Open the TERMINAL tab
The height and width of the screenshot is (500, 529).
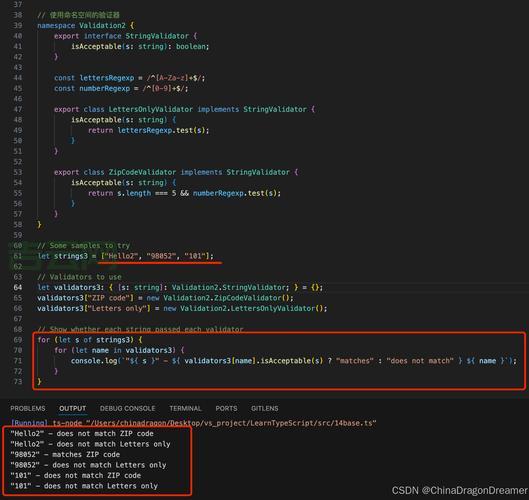click(x=185, y=408)
